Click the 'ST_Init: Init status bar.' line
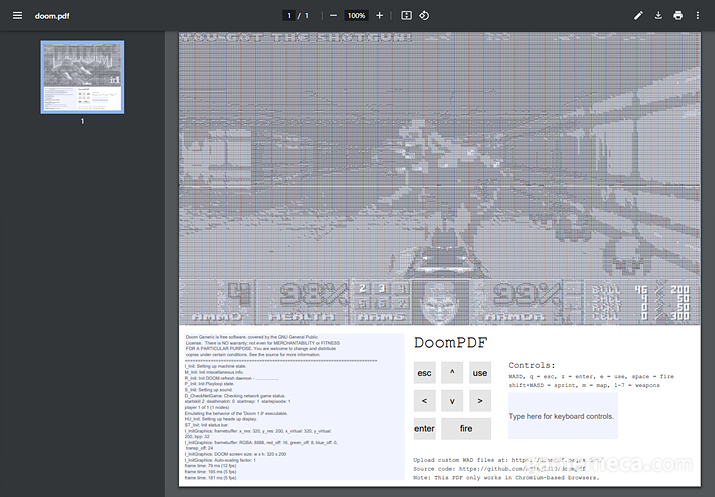 coord(207,425)
